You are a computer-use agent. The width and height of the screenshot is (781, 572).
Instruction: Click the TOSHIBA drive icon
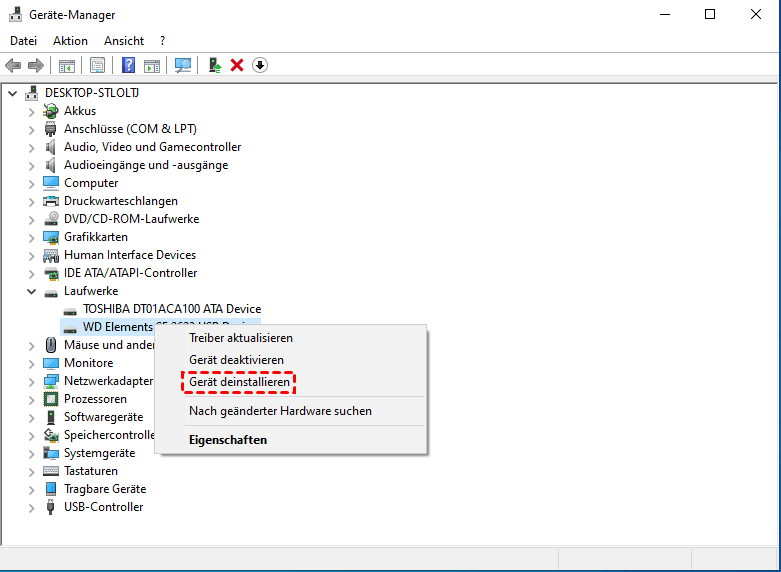pyautogui.click(x=70, y=311)
